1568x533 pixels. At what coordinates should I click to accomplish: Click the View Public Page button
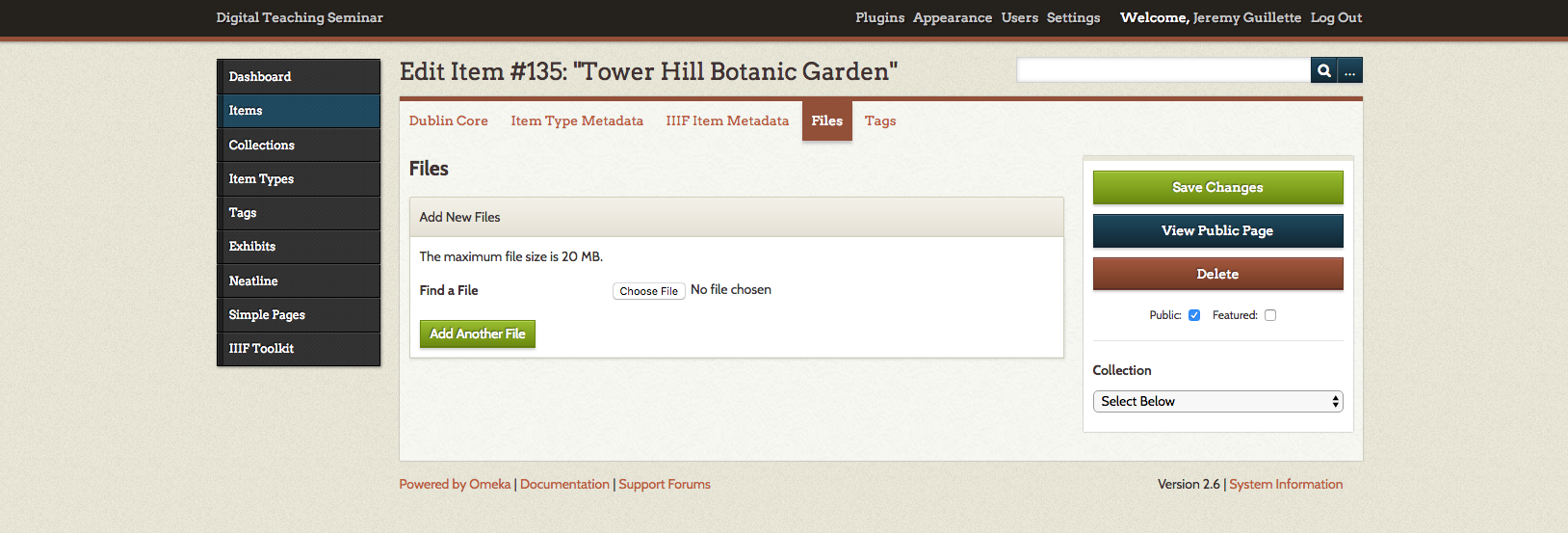coord(1217,230)
